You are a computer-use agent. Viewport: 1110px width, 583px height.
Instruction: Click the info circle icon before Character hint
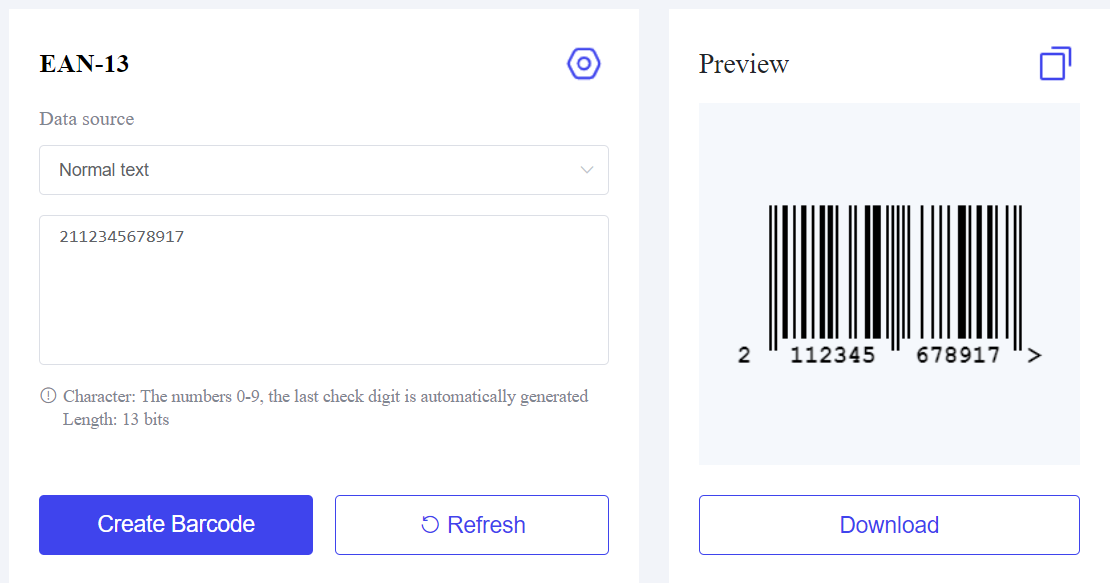point(48,396)
